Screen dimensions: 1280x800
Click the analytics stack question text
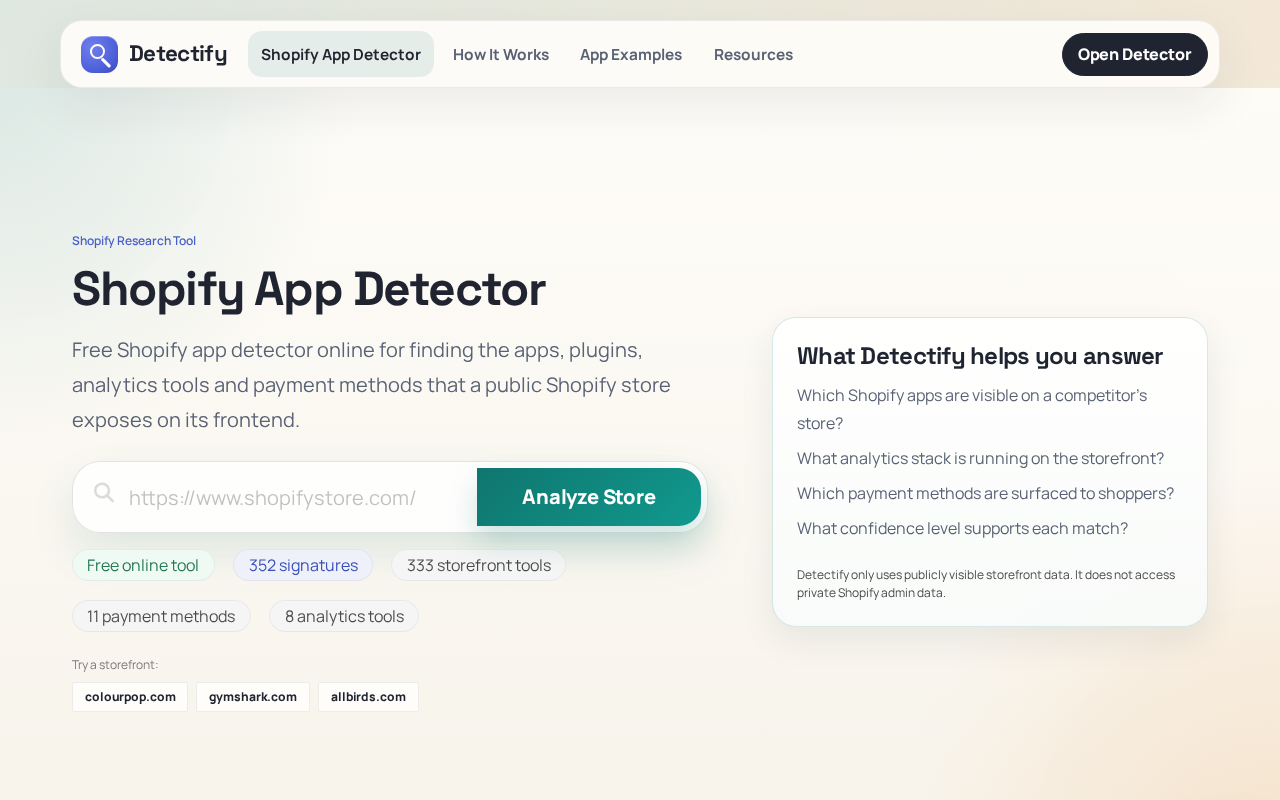(981, 458)
